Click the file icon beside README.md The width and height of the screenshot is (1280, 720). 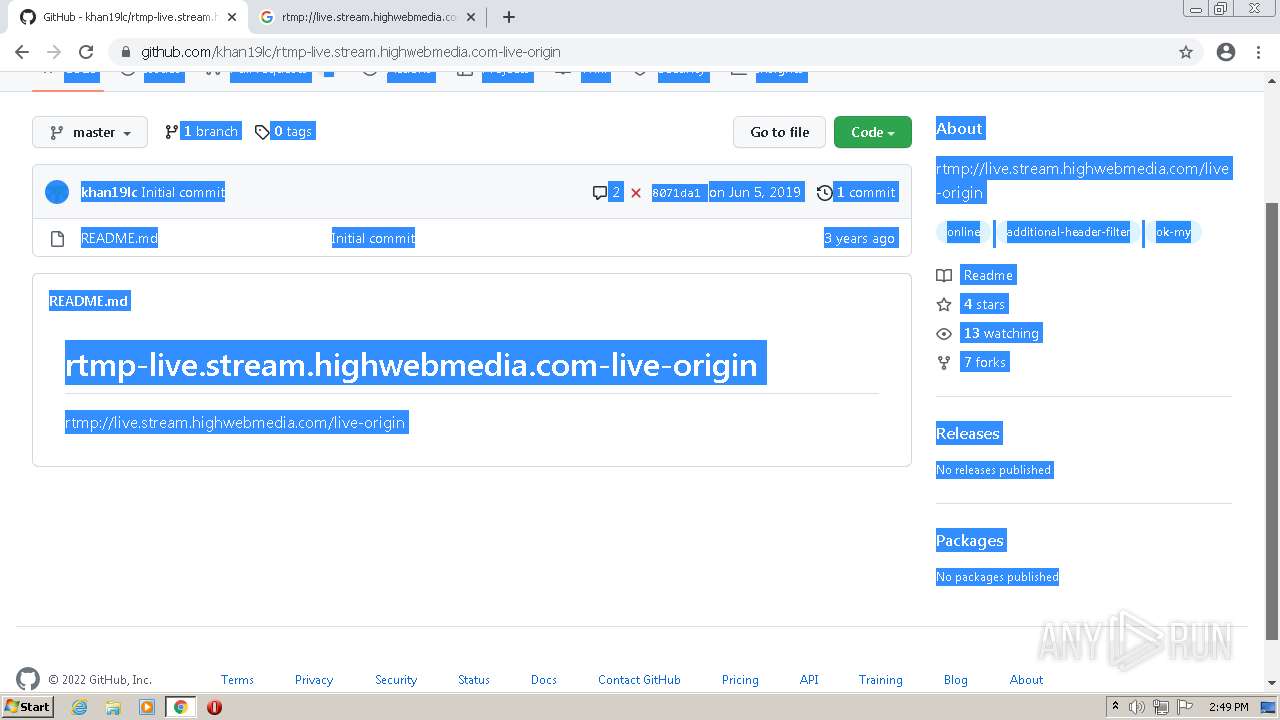pos(57,238)
